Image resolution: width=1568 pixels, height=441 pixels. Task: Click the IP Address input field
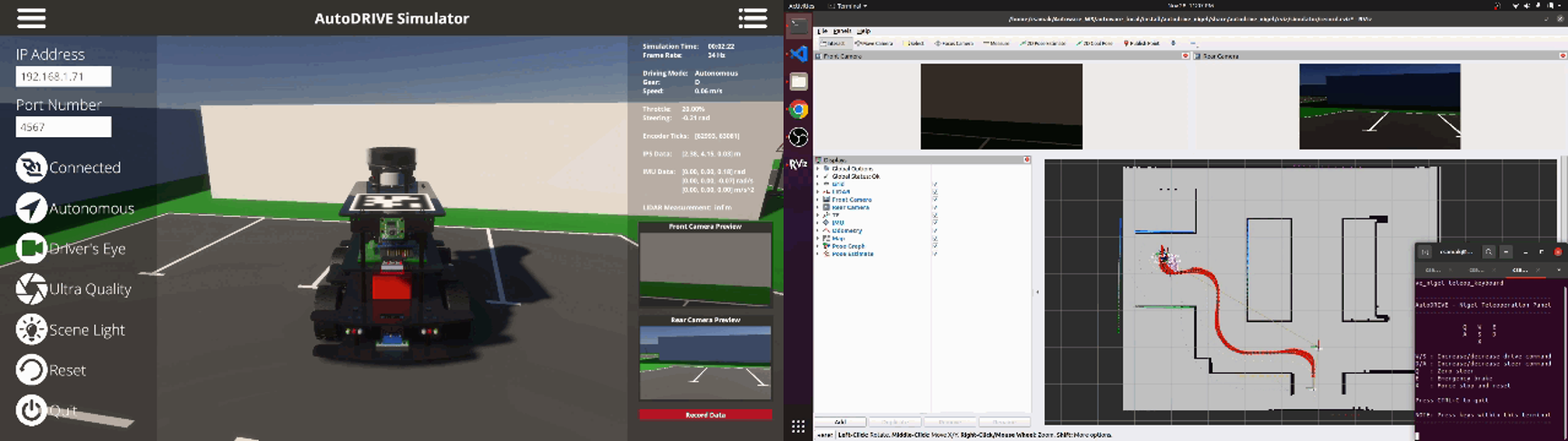[64, 76]
